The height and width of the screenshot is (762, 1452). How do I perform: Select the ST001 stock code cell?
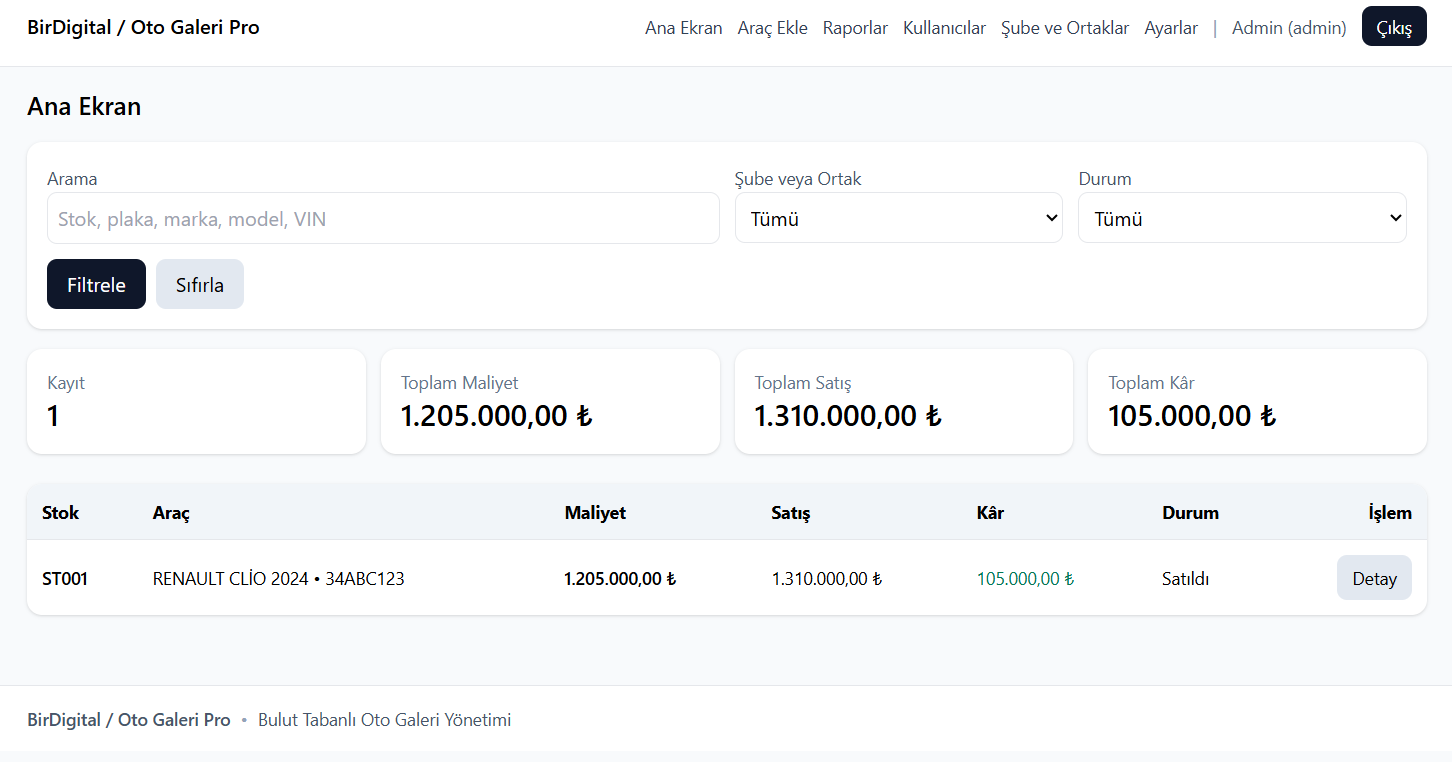[x=65, y=578]
